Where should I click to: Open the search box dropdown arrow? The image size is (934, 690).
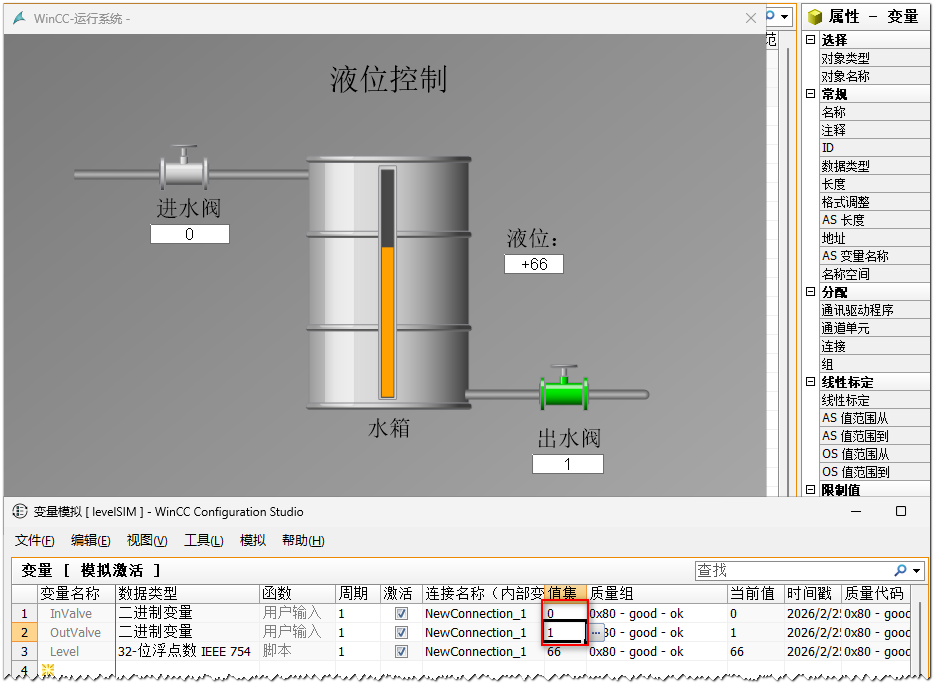point(917,570)
